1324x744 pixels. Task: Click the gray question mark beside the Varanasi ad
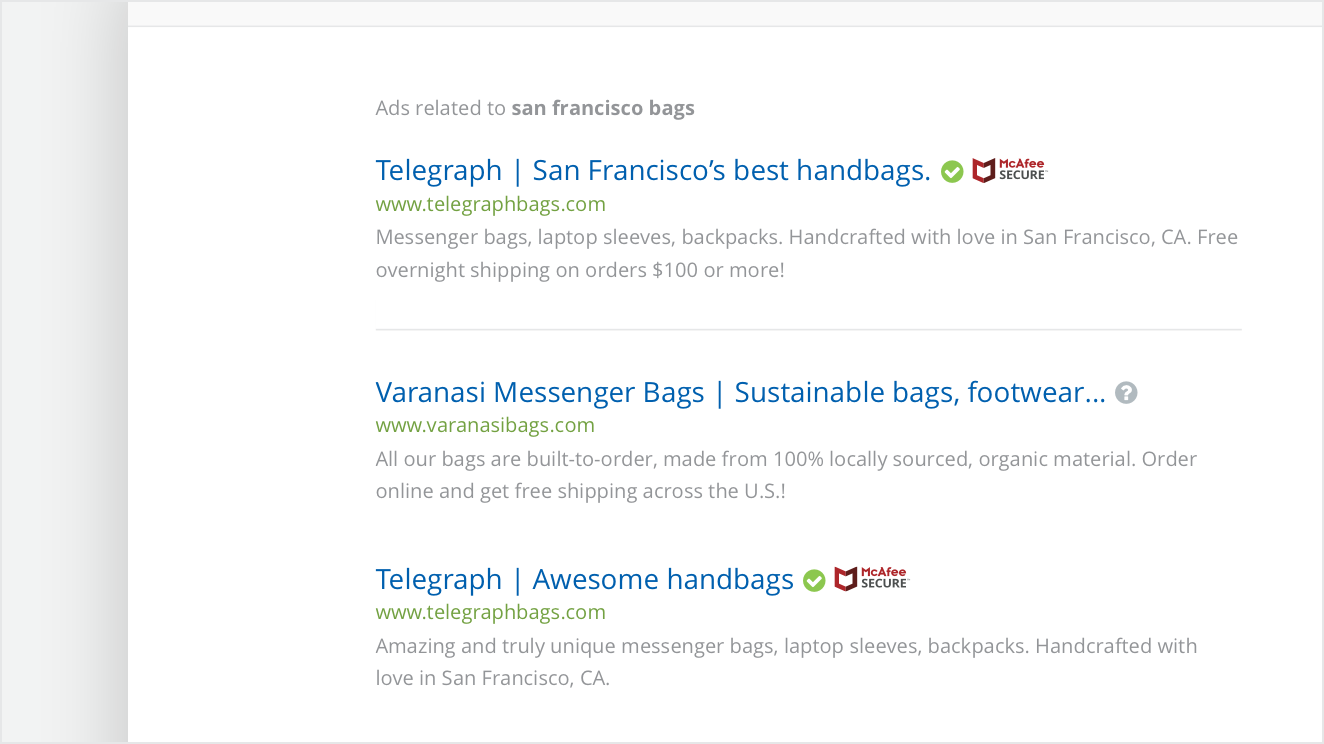point(1126,393)
